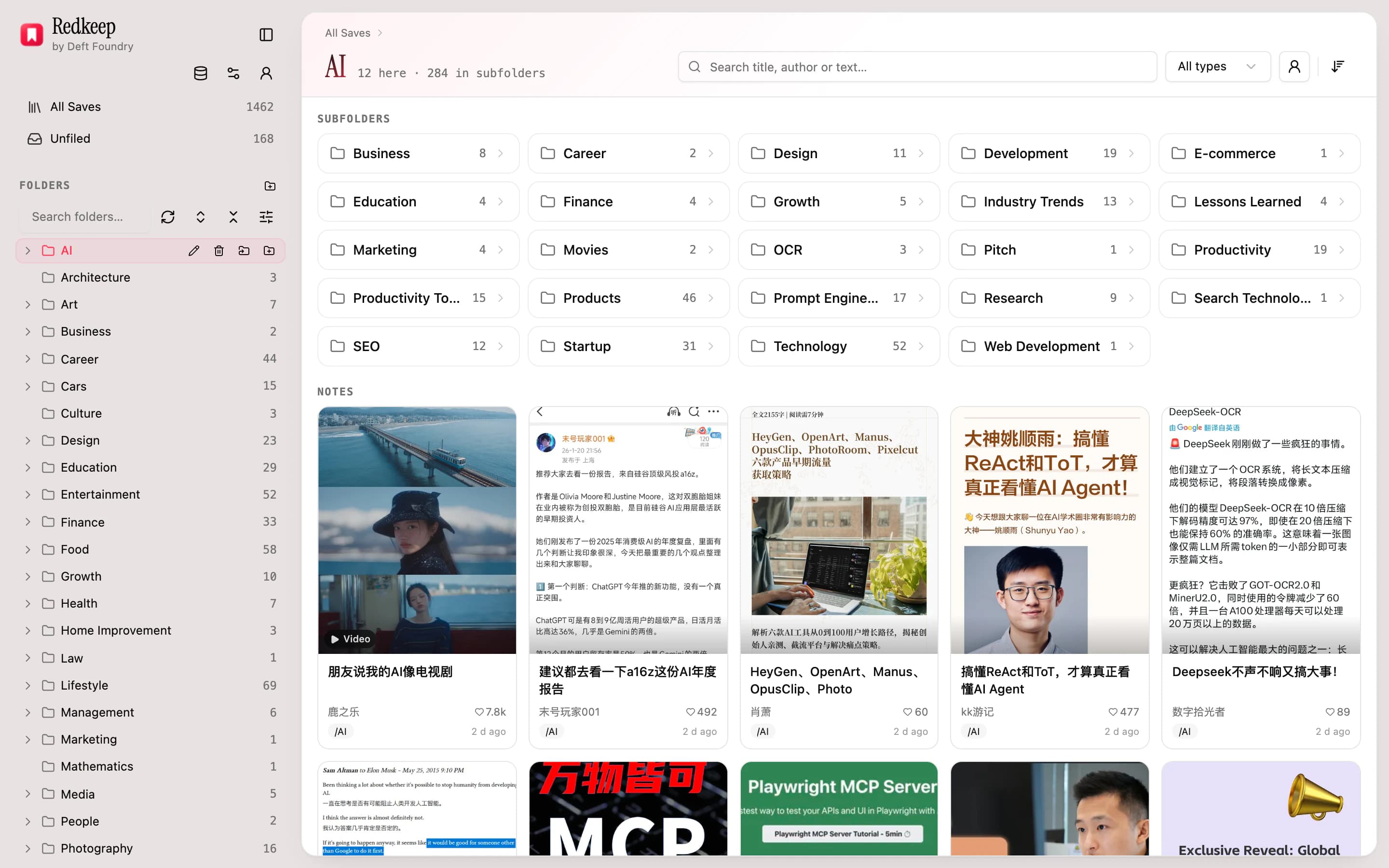
Task: Open the SEO subfolder card
Action: click(x=418, y=346)
